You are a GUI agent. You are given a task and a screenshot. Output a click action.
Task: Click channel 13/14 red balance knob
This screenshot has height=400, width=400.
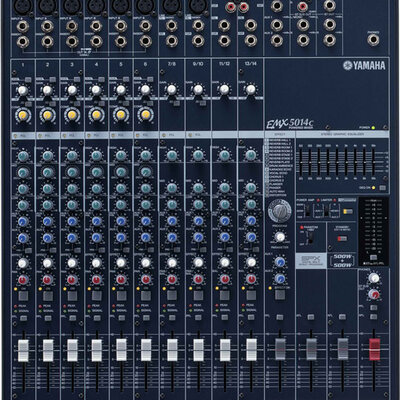251,279
